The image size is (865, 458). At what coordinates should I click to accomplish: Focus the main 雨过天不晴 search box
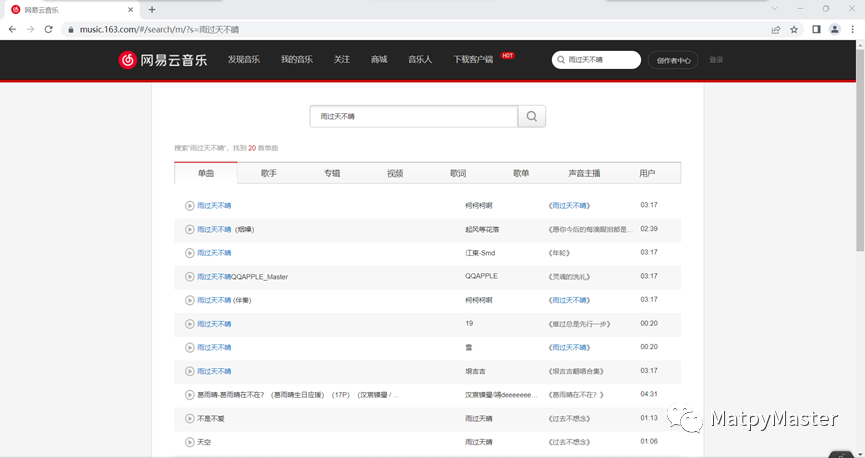click(x=414, y=116)
